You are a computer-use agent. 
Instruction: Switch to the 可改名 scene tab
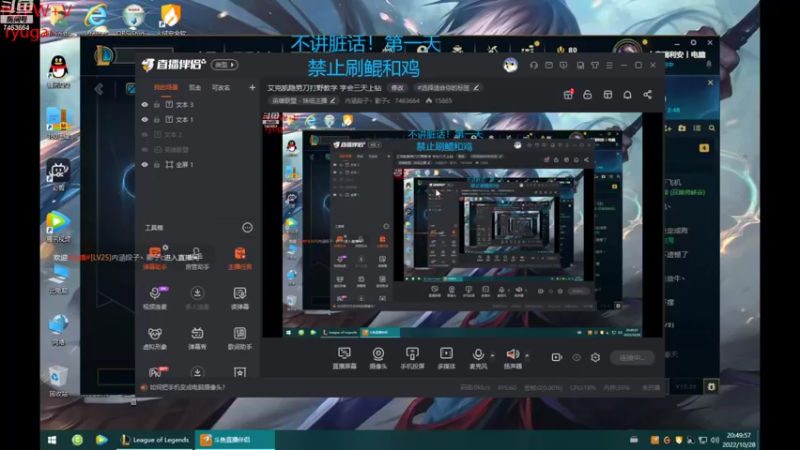[x=221, y=88]
